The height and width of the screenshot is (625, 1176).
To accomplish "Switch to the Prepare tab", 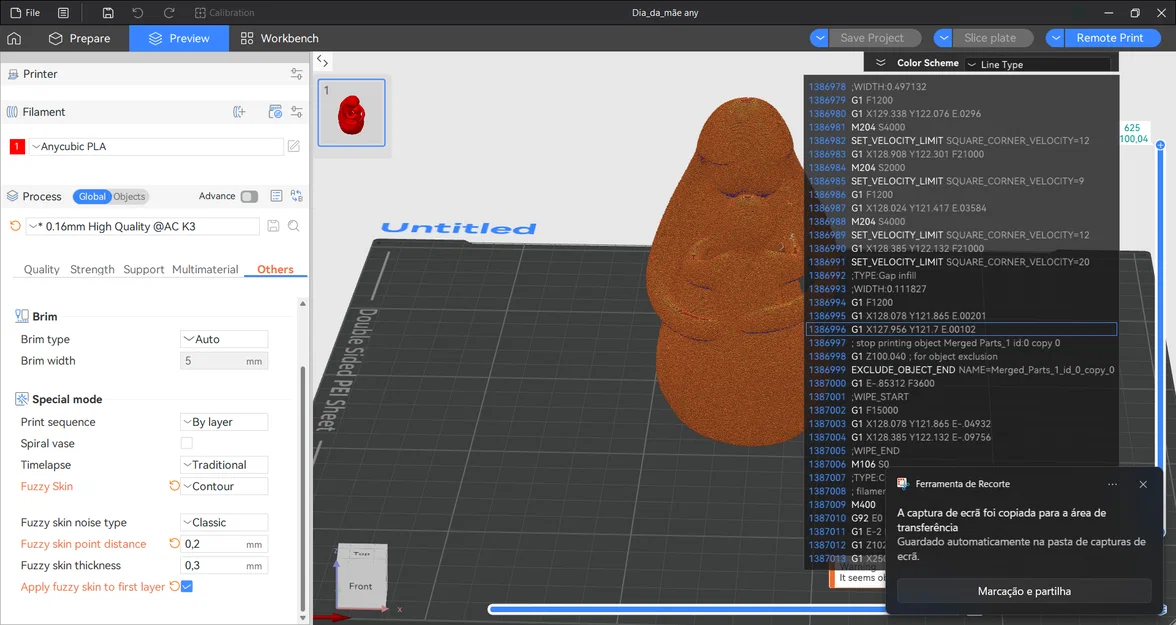I will (x=80, y=38).
